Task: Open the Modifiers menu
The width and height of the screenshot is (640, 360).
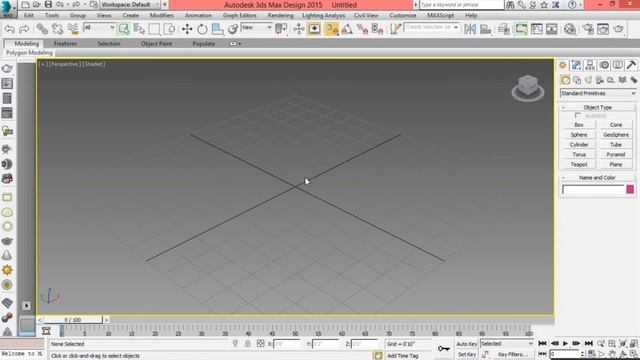Action: (x=162, y=16)
